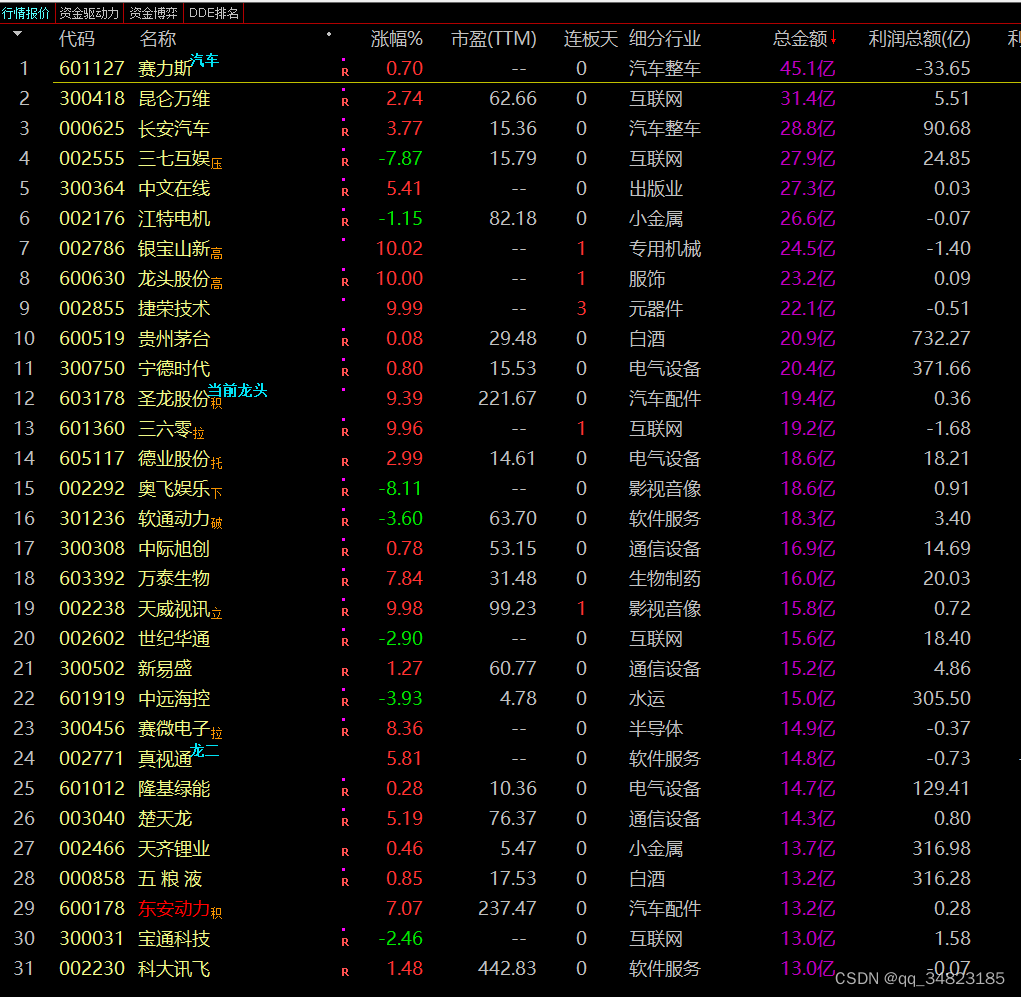This screenshot has height=997, width=1021.
Task: Click 水运 industry in 中远海控 row
Action: pyautogui.click(x=647, y=699)
